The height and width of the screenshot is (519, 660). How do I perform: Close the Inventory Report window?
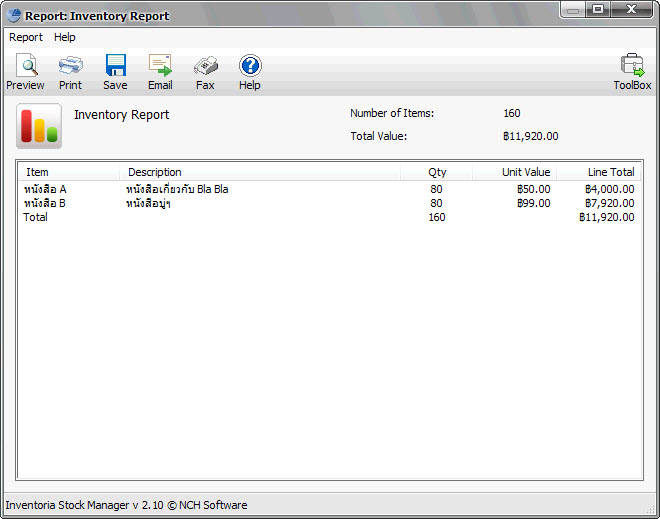(631, 9)
